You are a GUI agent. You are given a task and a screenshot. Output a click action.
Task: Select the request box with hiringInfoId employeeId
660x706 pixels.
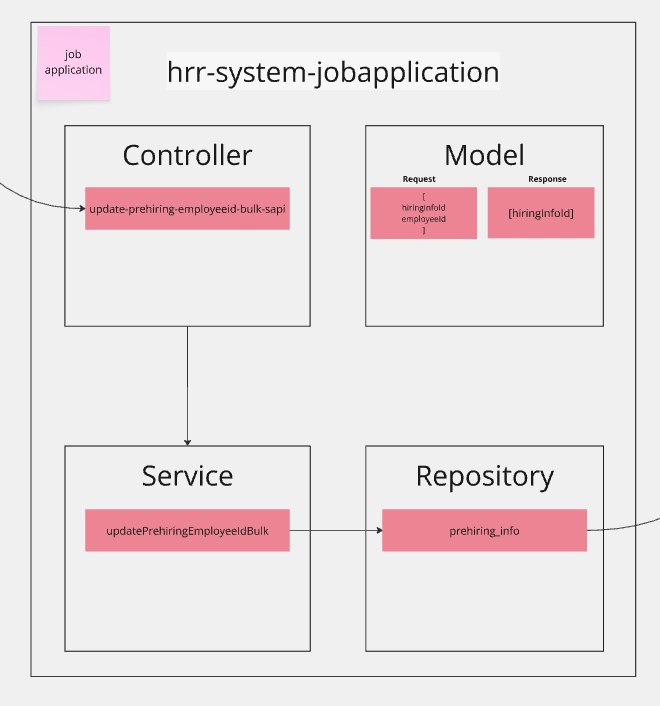point(423,213)
